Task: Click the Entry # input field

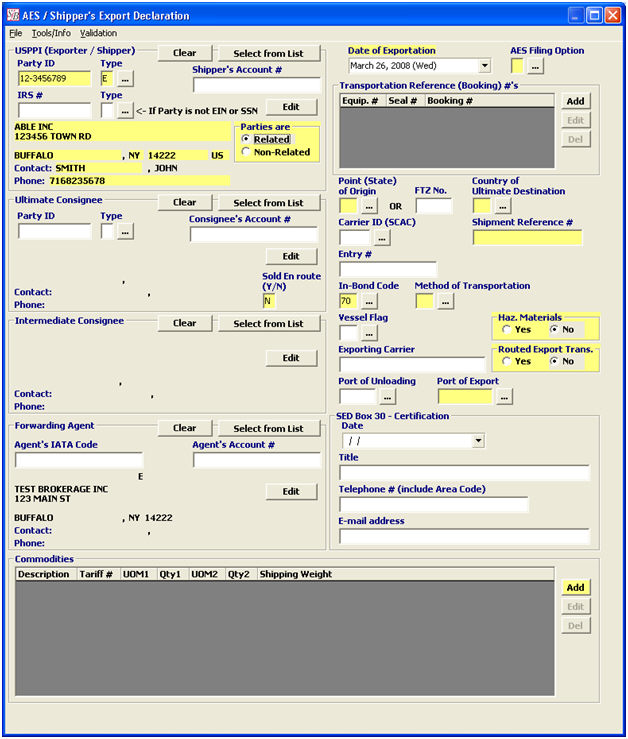Action: click(x=388, y=269)
